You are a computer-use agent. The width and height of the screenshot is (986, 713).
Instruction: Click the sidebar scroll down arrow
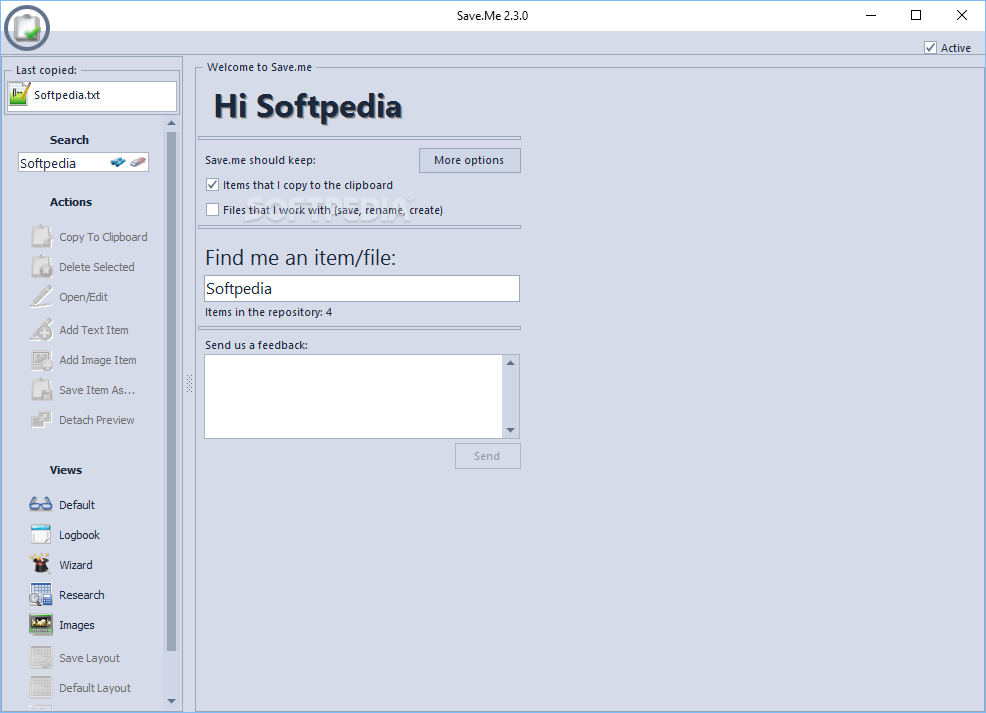coord(172,701)
